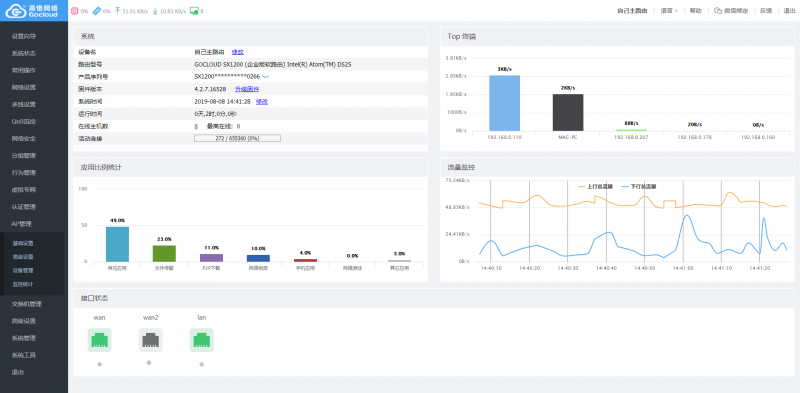
Task: Select 设备管理 under AP管理
Action: (23, 271)
